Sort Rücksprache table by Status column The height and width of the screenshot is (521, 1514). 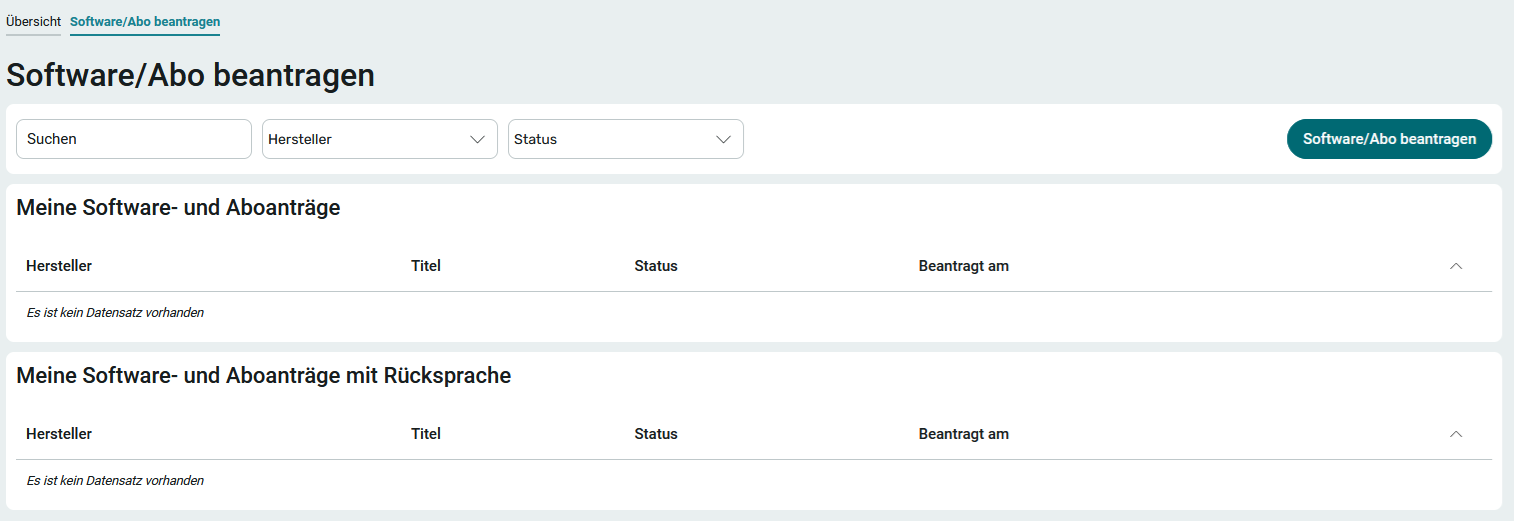[656, 434]
